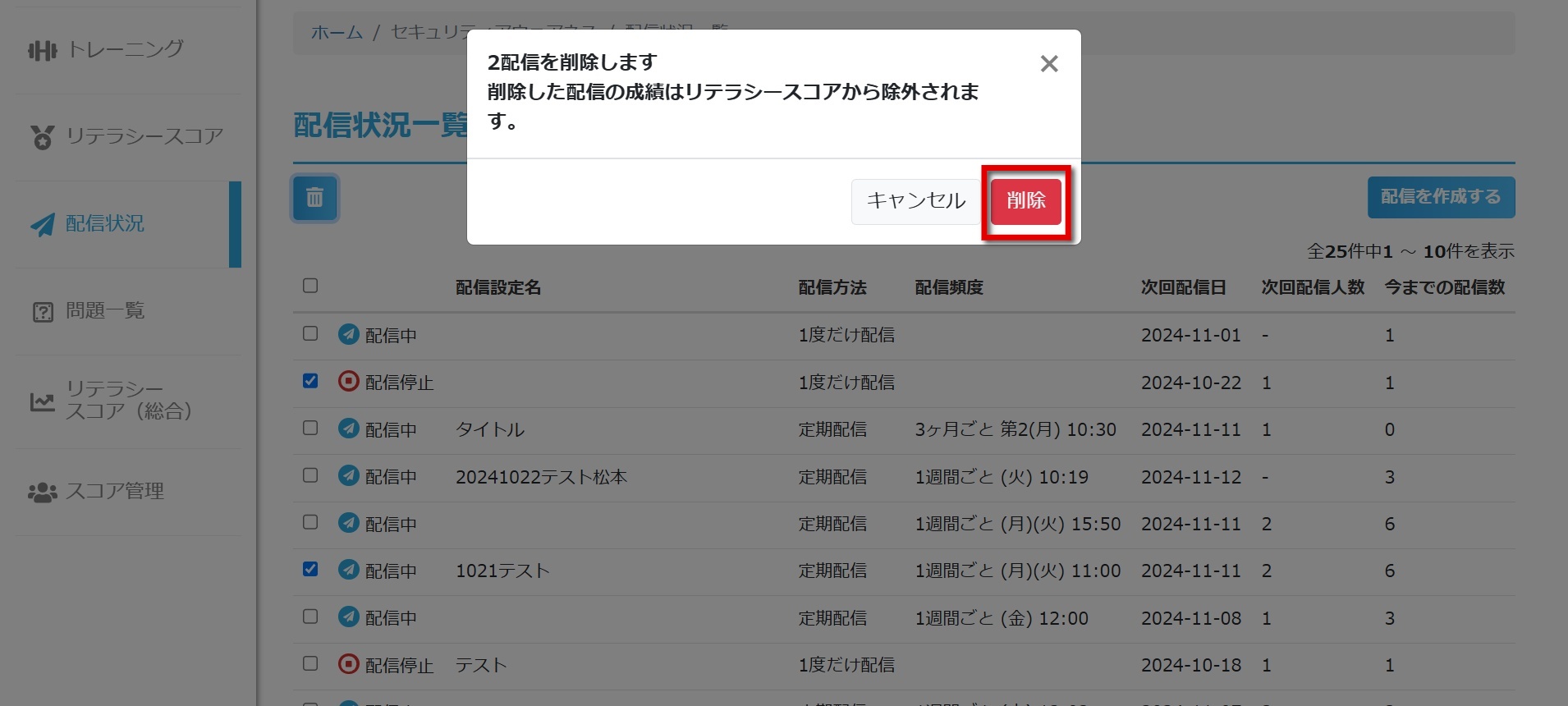Click the date 2024-11-12

coord(1191,477)
